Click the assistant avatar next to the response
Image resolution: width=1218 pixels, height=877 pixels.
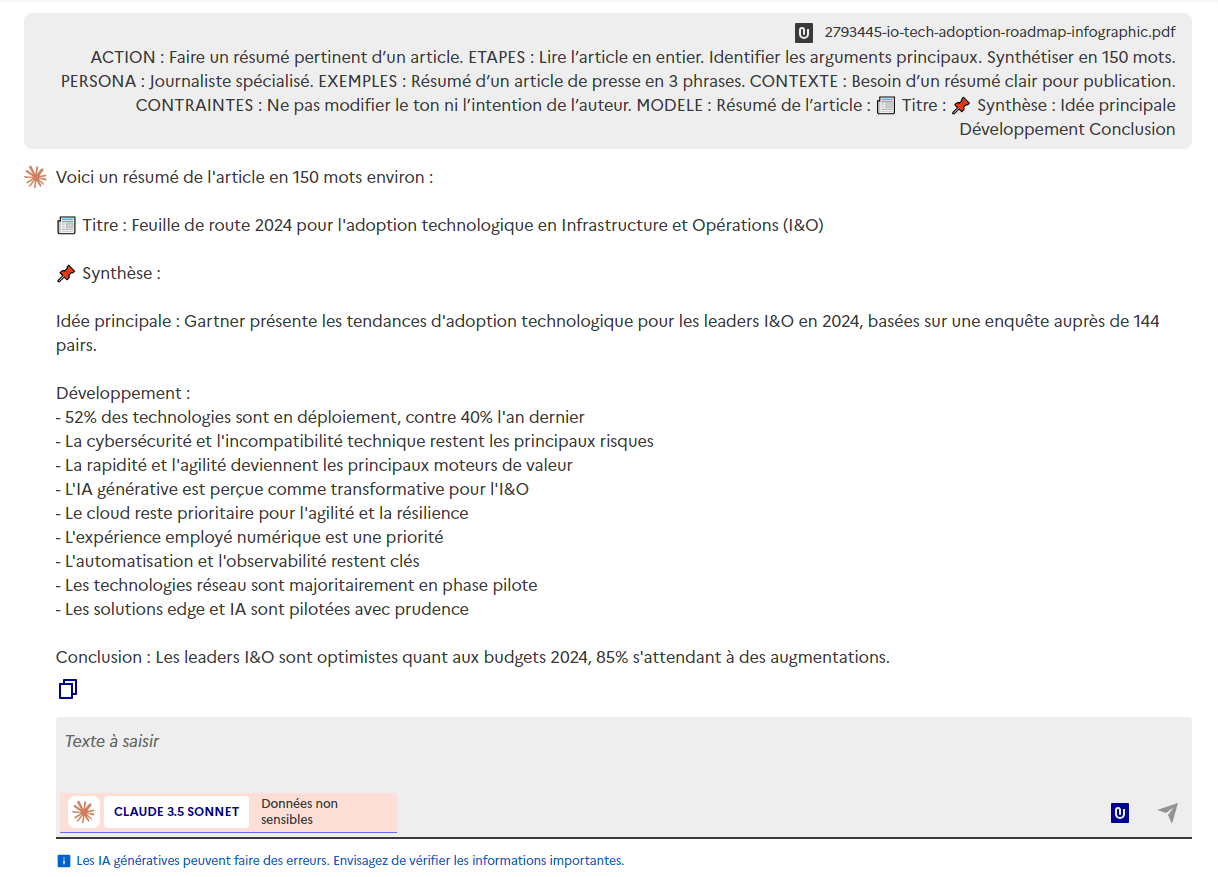click(x=36, y=178)
